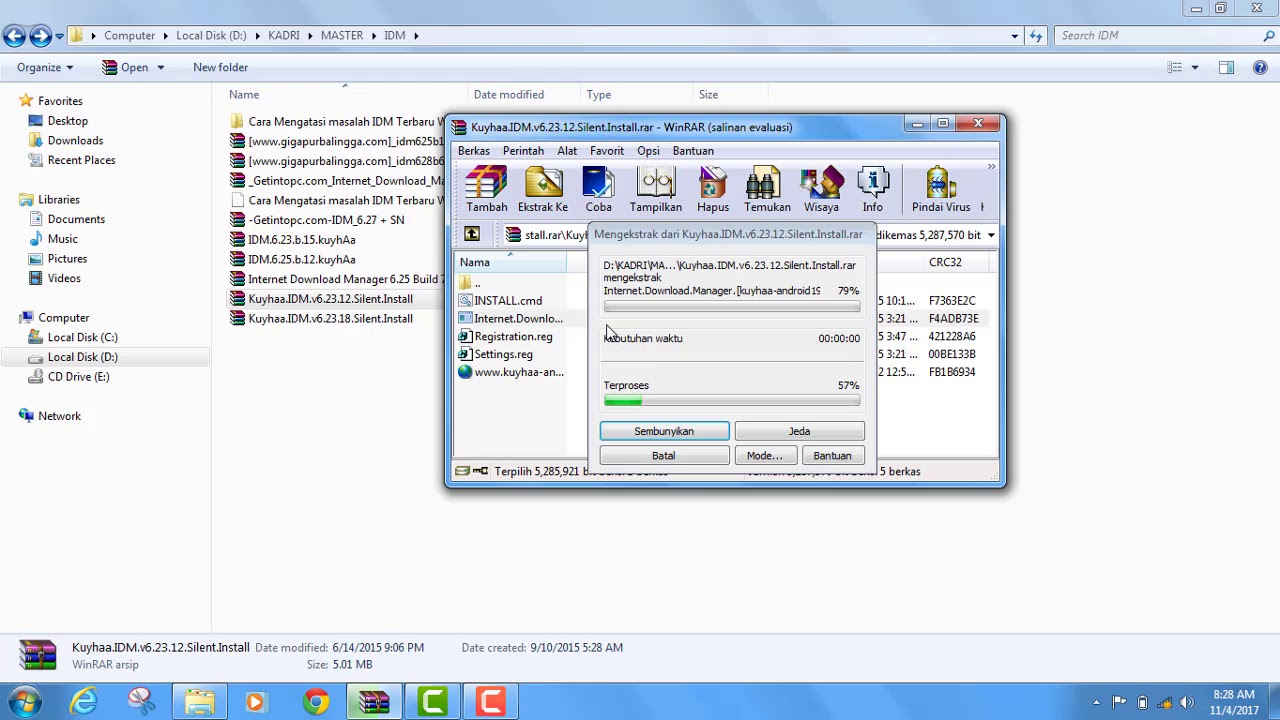Click the Coba test icon

[598, 190]
